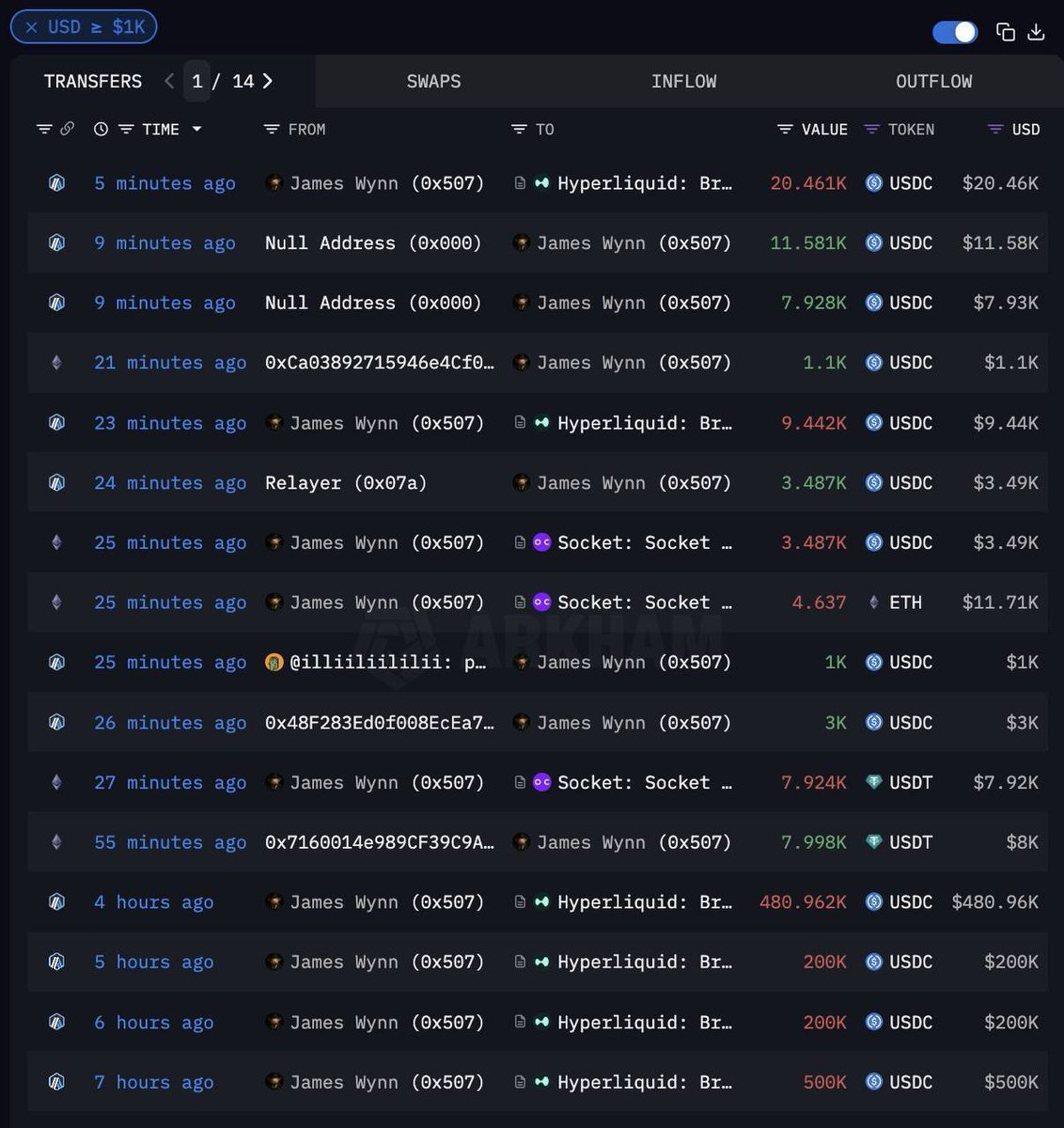Screen dimensions: 1064x1128
Task: Toggle the TIME sort arrow
Action: pyautogui.click(x=196, y=129)
